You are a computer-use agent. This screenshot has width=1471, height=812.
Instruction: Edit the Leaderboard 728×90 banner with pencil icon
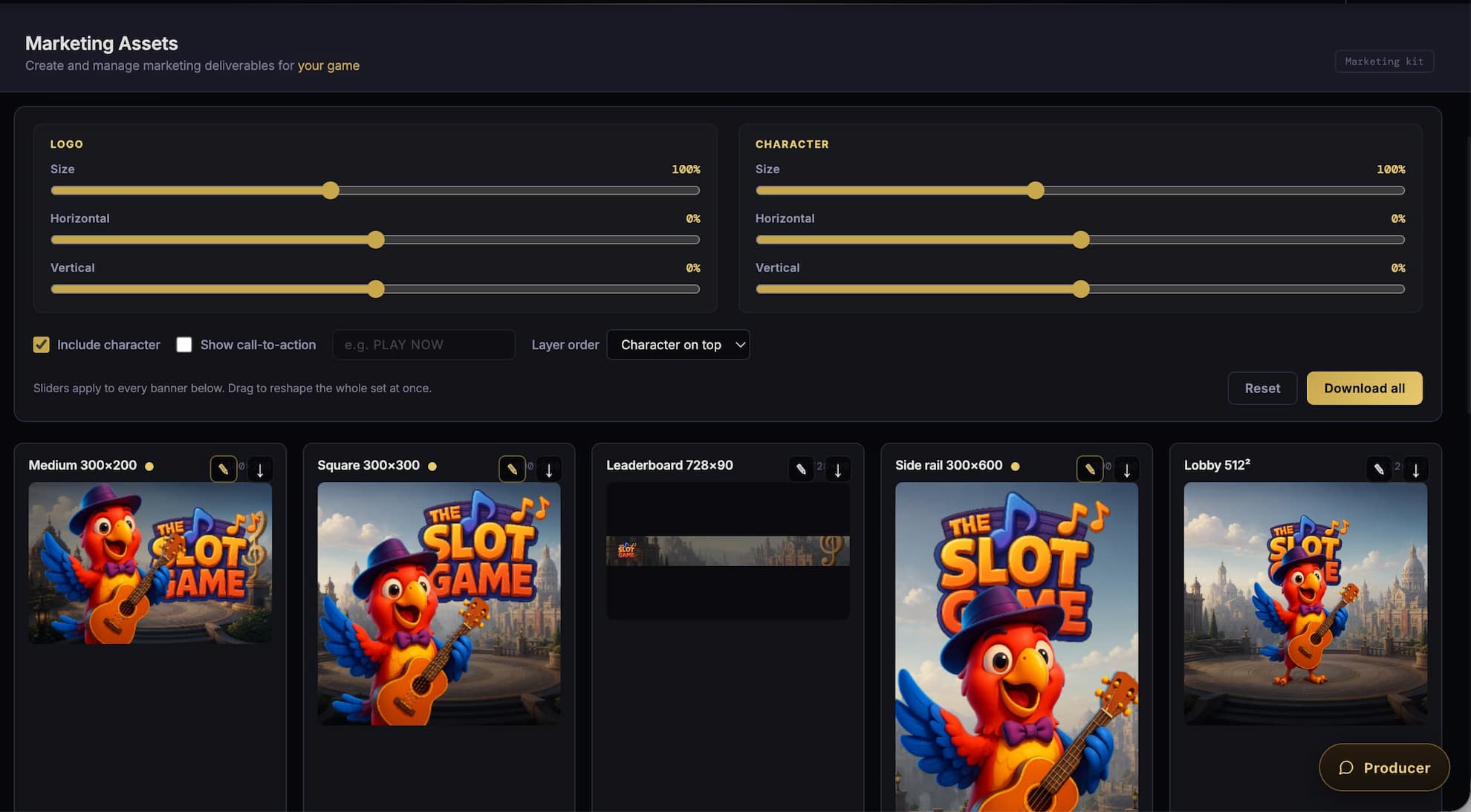[x=801, y=469]
